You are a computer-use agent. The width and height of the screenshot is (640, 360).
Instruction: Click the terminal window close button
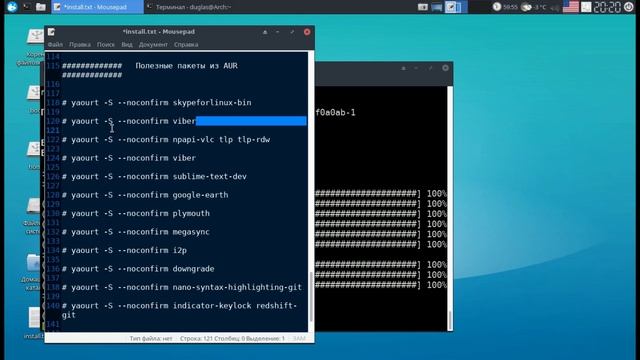(445, 68)
